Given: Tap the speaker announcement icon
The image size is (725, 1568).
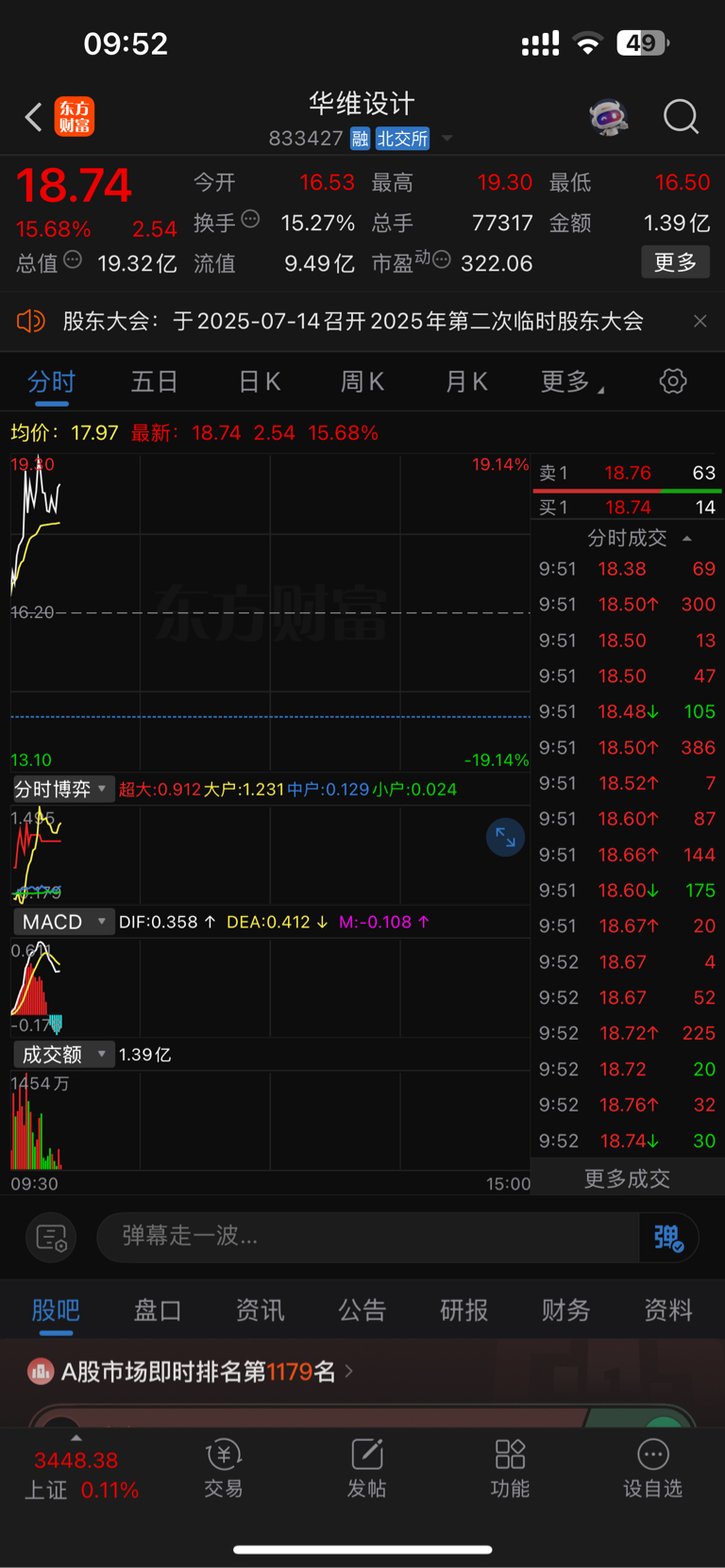Looking at the screenshot, I should coord(31,321).
